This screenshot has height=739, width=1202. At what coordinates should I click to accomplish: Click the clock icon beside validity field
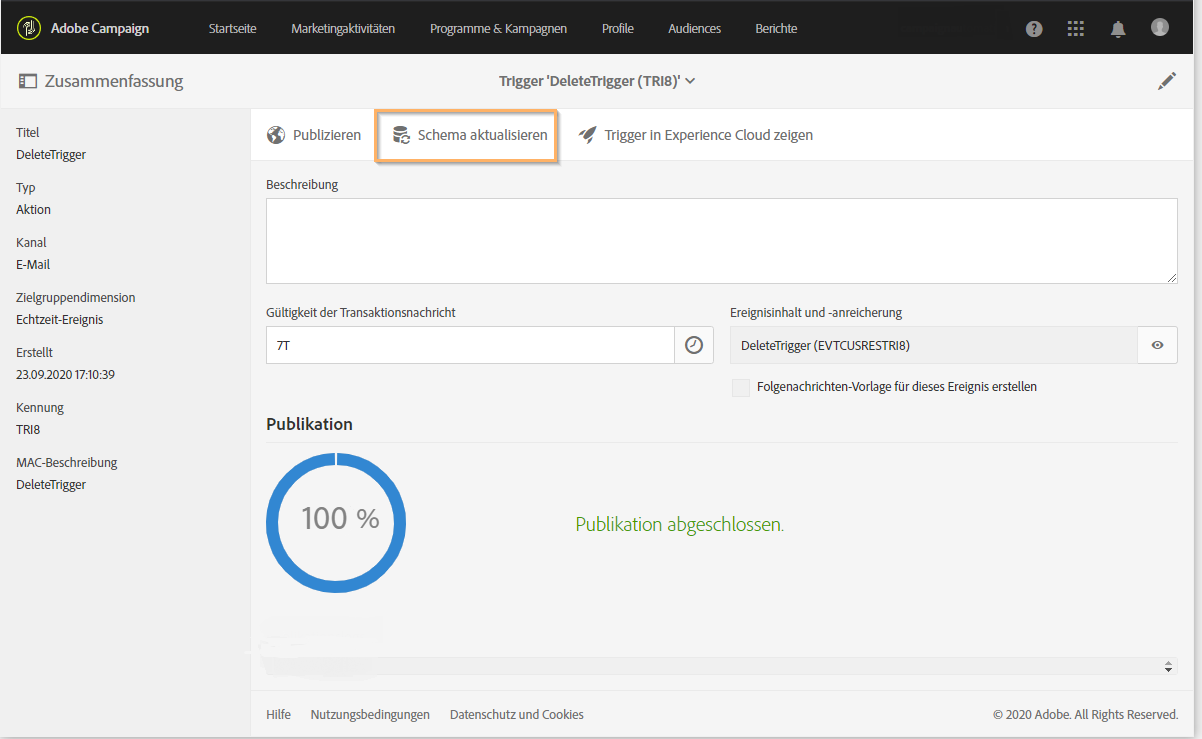click(x=693, y=345)
